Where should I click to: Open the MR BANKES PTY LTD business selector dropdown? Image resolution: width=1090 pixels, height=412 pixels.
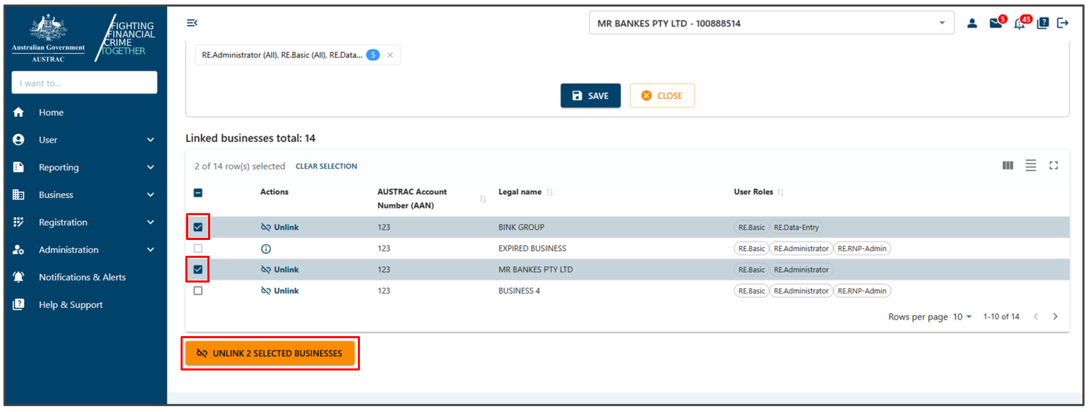(x=771, y=23)
